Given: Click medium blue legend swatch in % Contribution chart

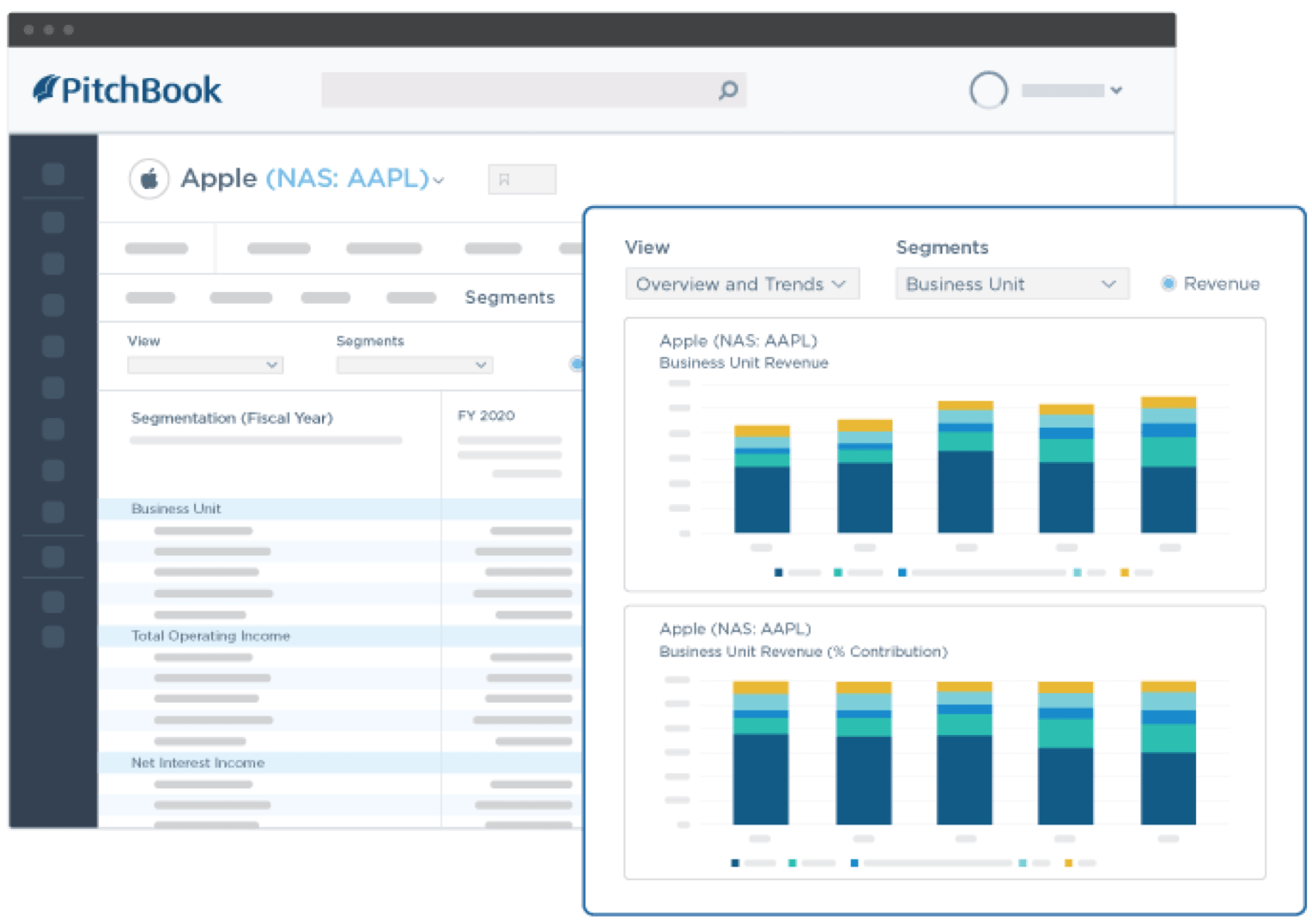Looking at the screenshot, I should (x=854, y=863).
